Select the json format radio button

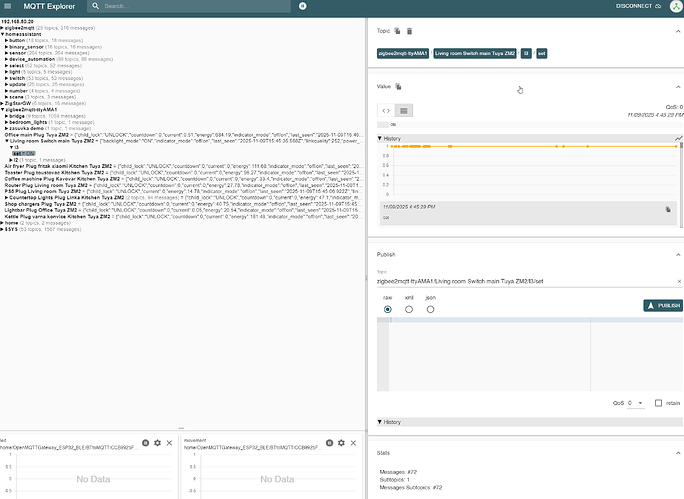pyautogui.click(x=430, y=309)
